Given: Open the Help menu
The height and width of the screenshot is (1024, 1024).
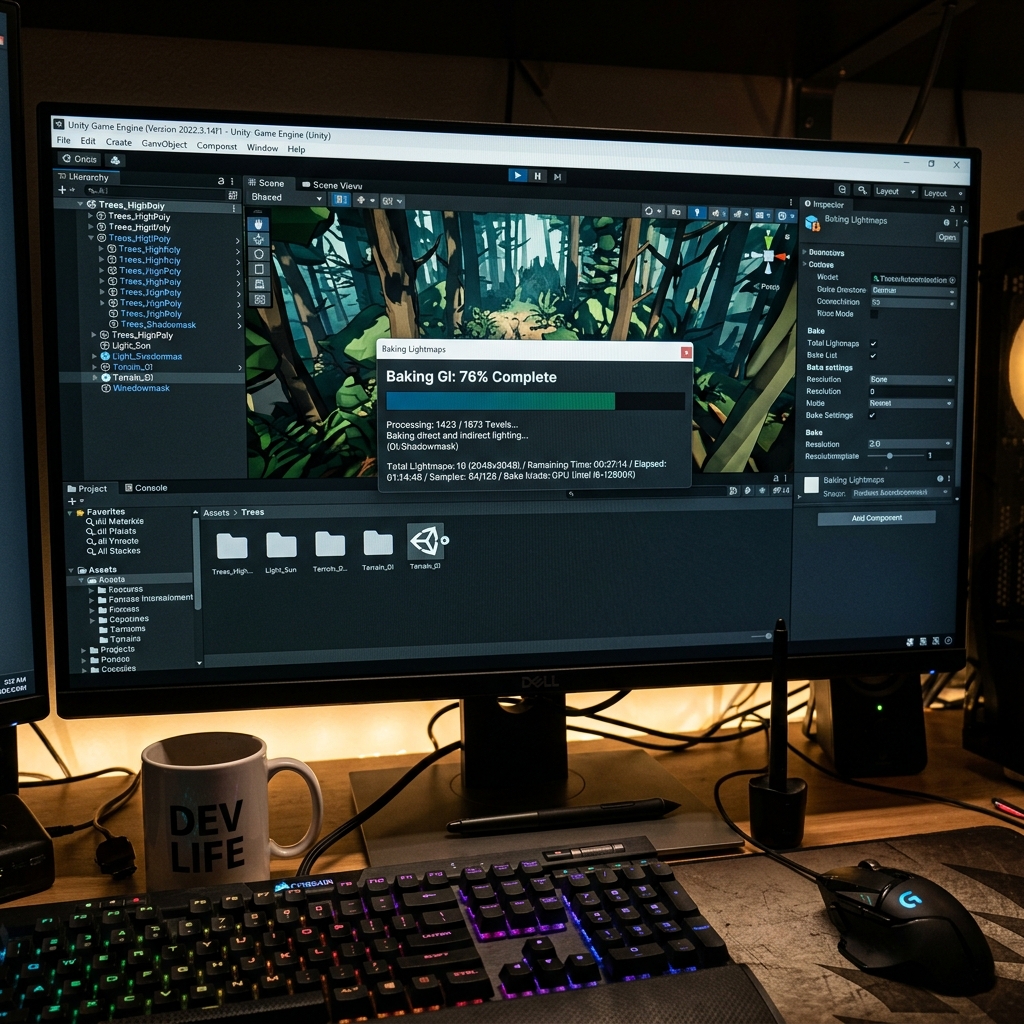Looking at the screenshot, I should tap(296, 150).
